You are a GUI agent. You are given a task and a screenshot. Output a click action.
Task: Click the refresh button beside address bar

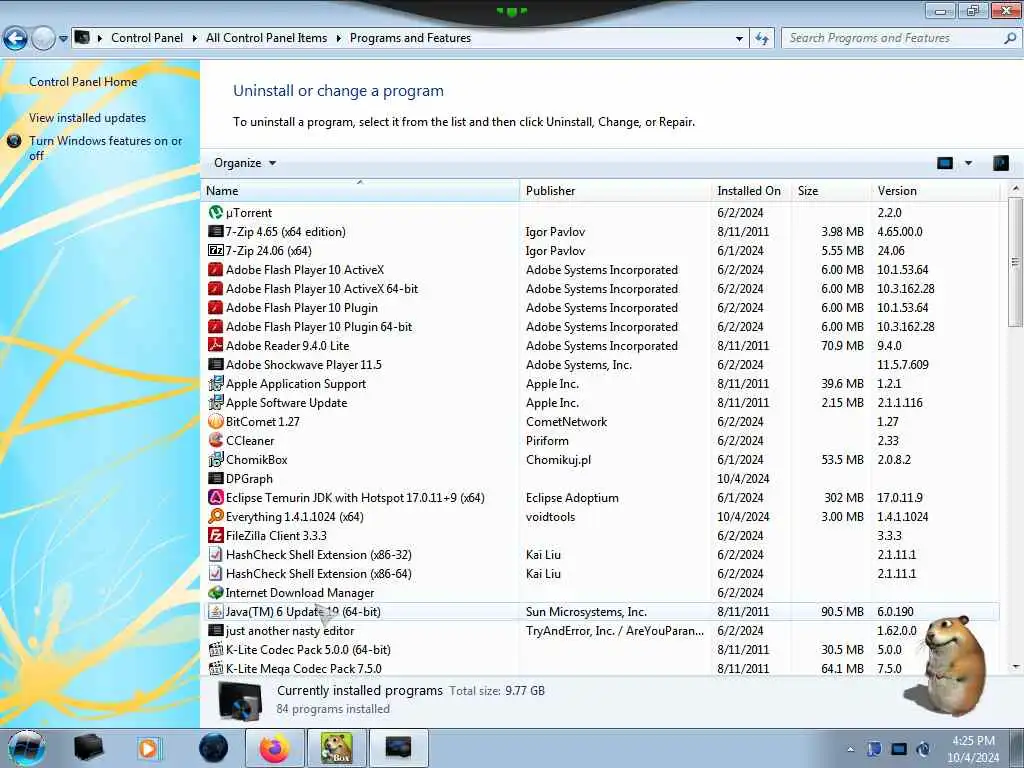762,39
